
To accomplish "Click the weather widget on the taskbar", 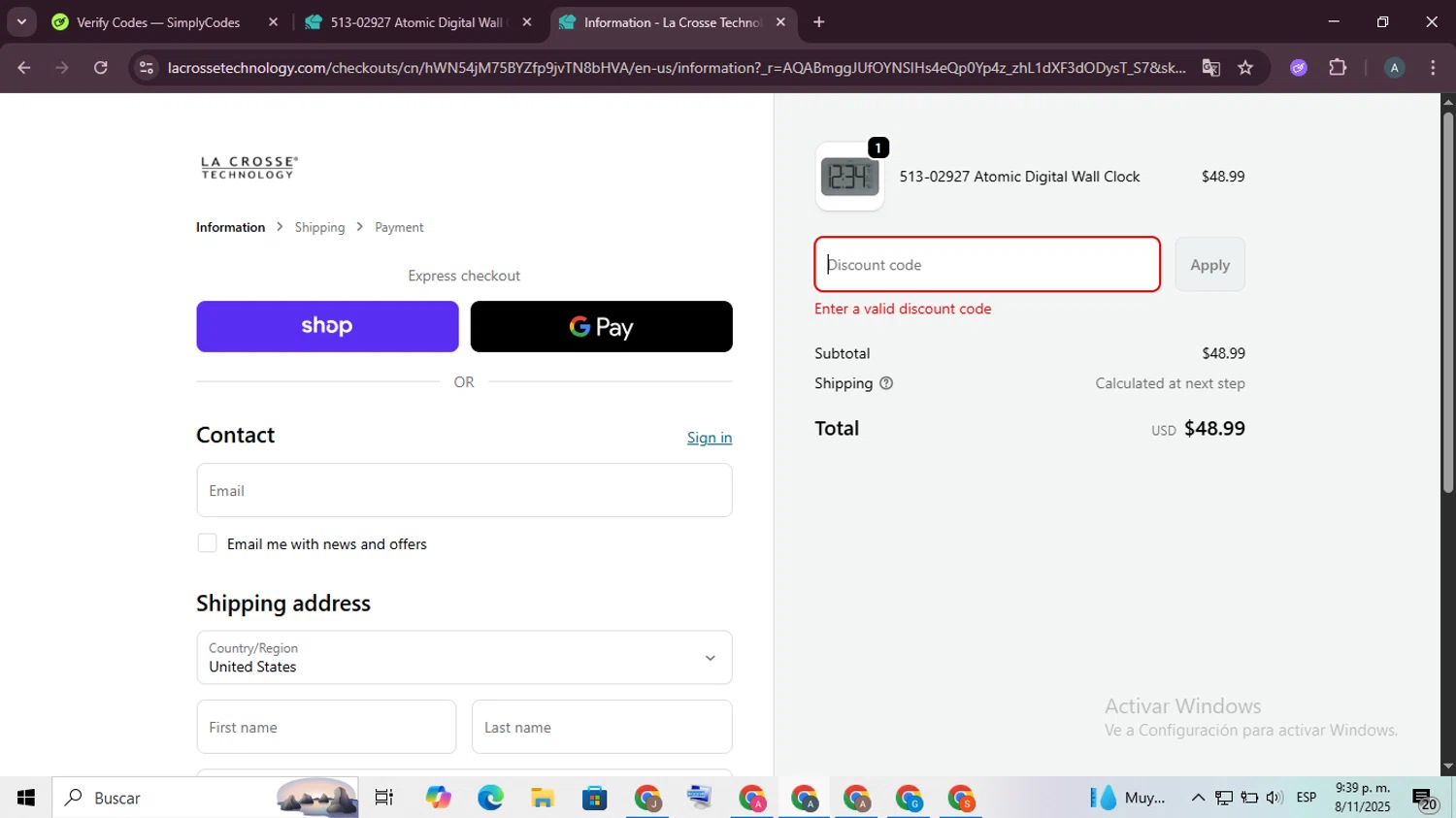I will pos(1128,798).
